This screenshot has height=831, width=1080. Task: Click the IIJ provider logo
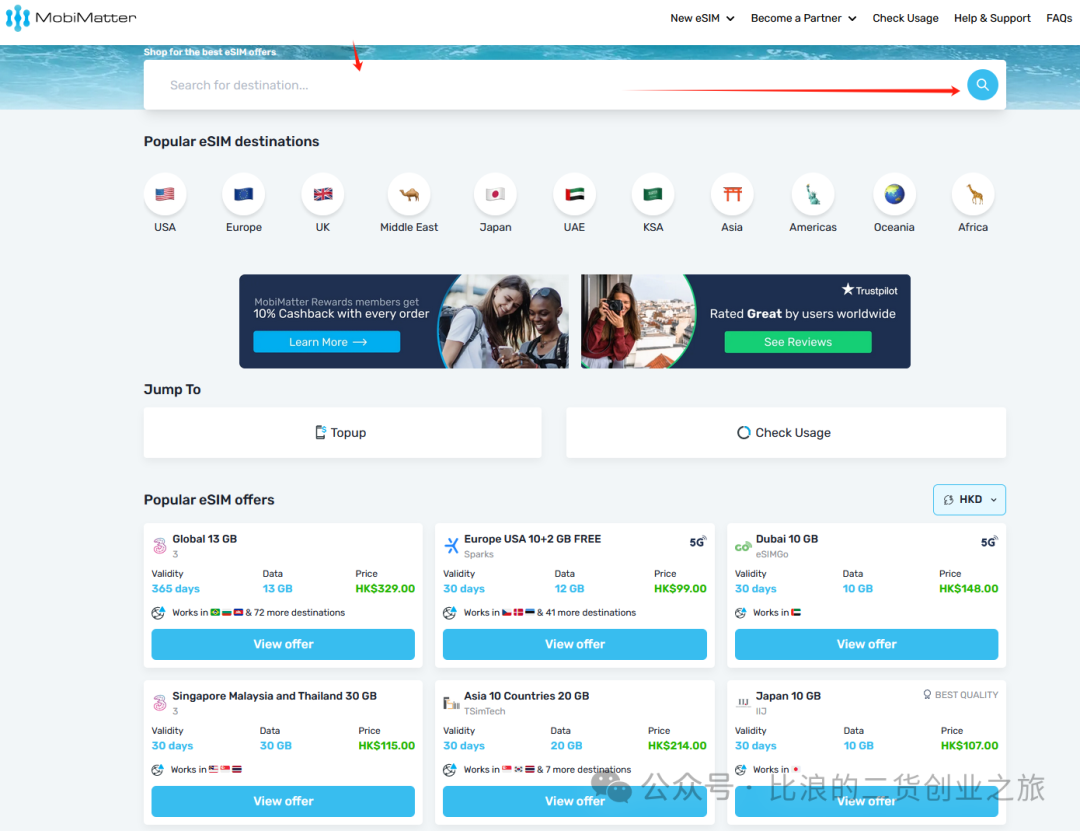pos(743,702)
